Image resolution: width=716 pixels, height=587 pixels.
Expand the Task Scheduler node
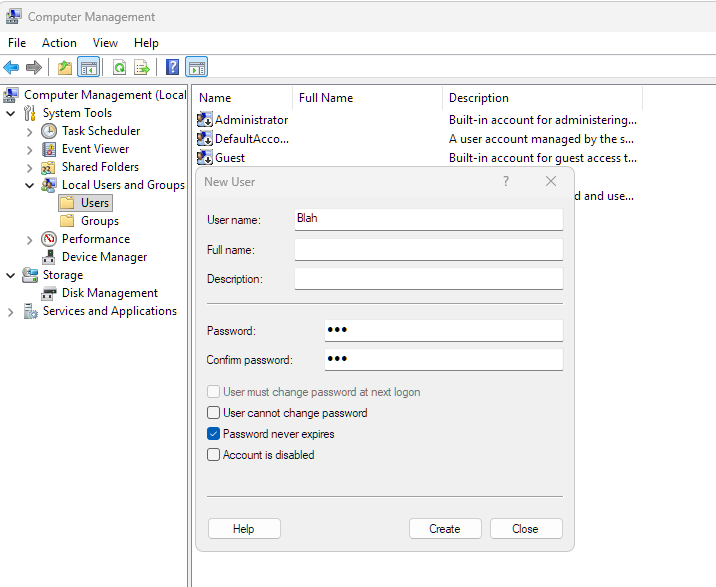pyautogui.click(x=30, y=132)
